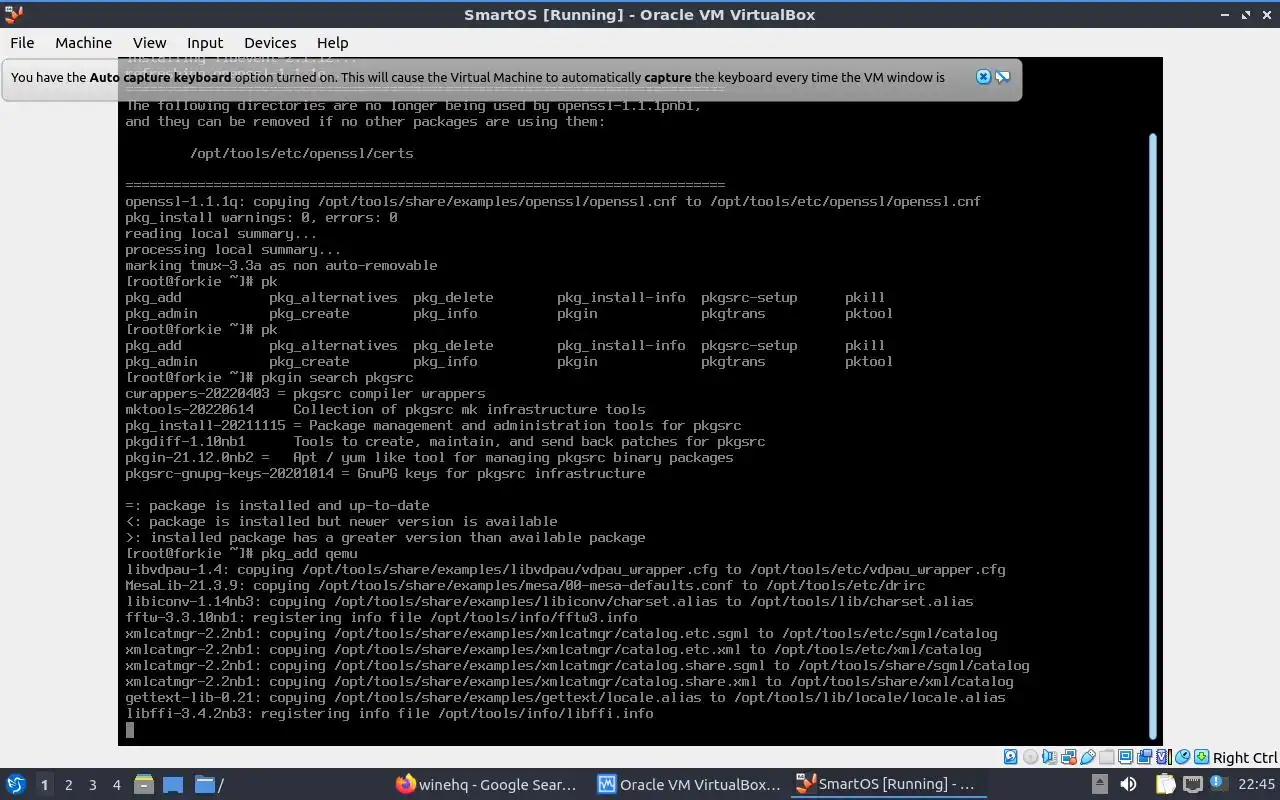1280x800 pixels.
Task: Open the clipboard manager tray icon
Action: click(1166, 784)
